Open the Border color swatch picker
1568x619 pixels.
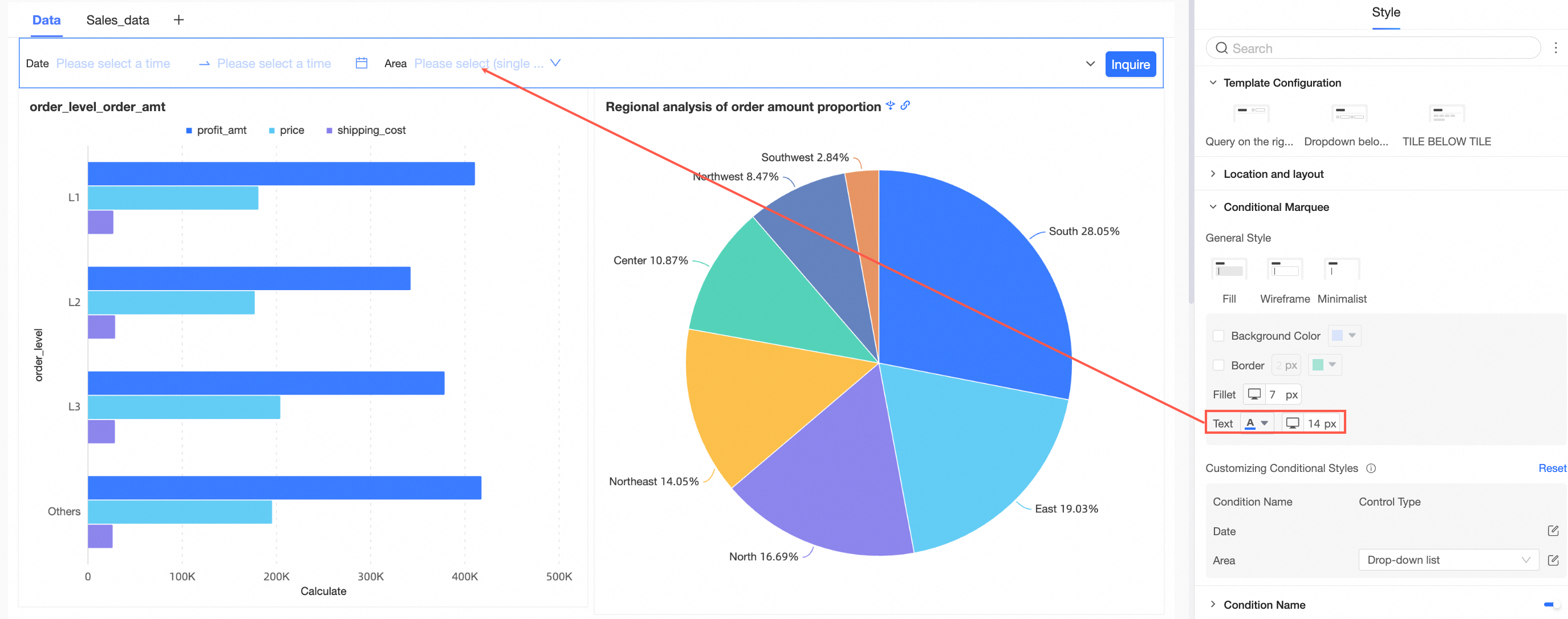pyautogui.click(x=1324, y=365)
